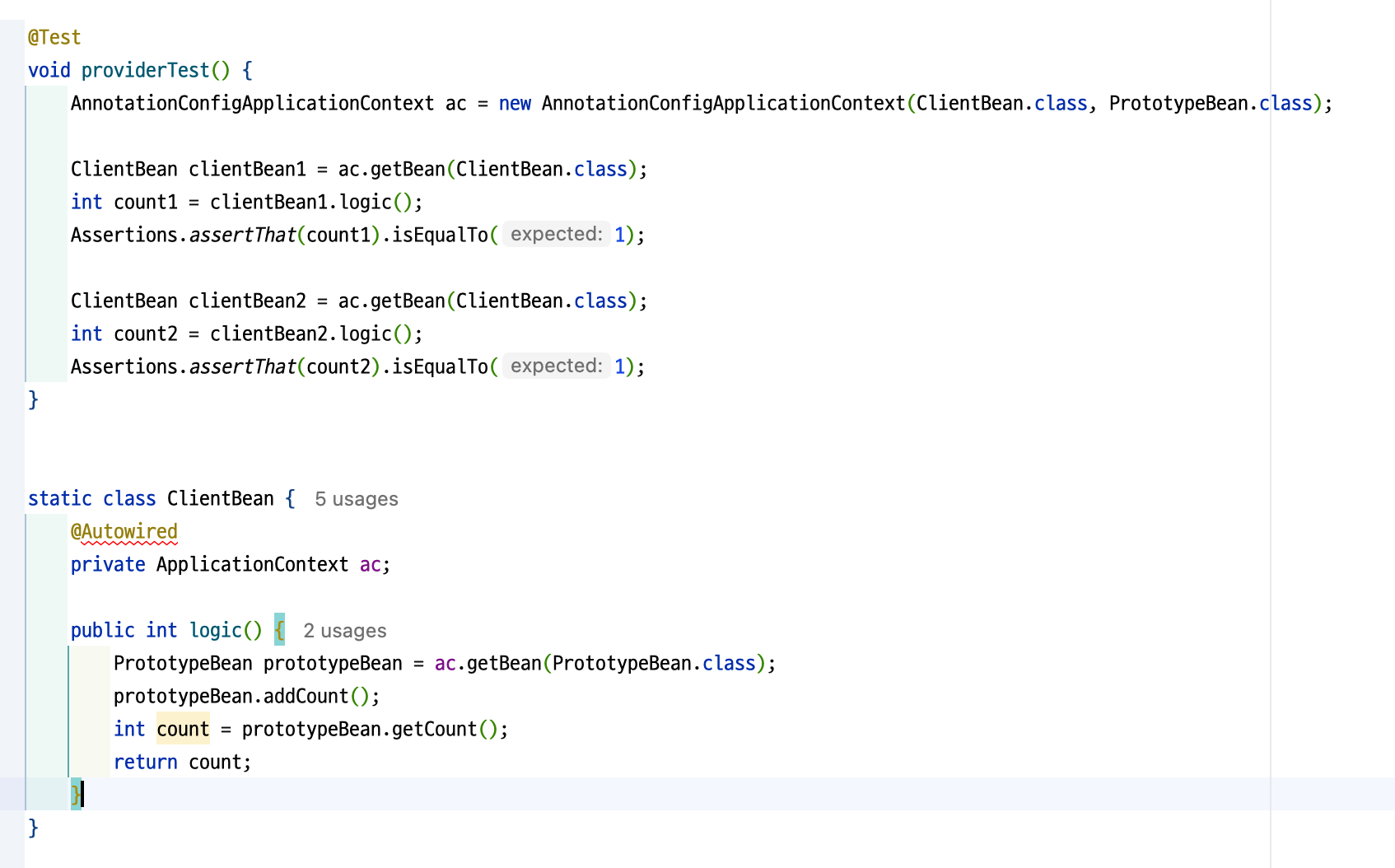This screenshot has height=868, width=1395.
Task: Click prototypeBean variable in the getBean line
Action: (333, 664)
